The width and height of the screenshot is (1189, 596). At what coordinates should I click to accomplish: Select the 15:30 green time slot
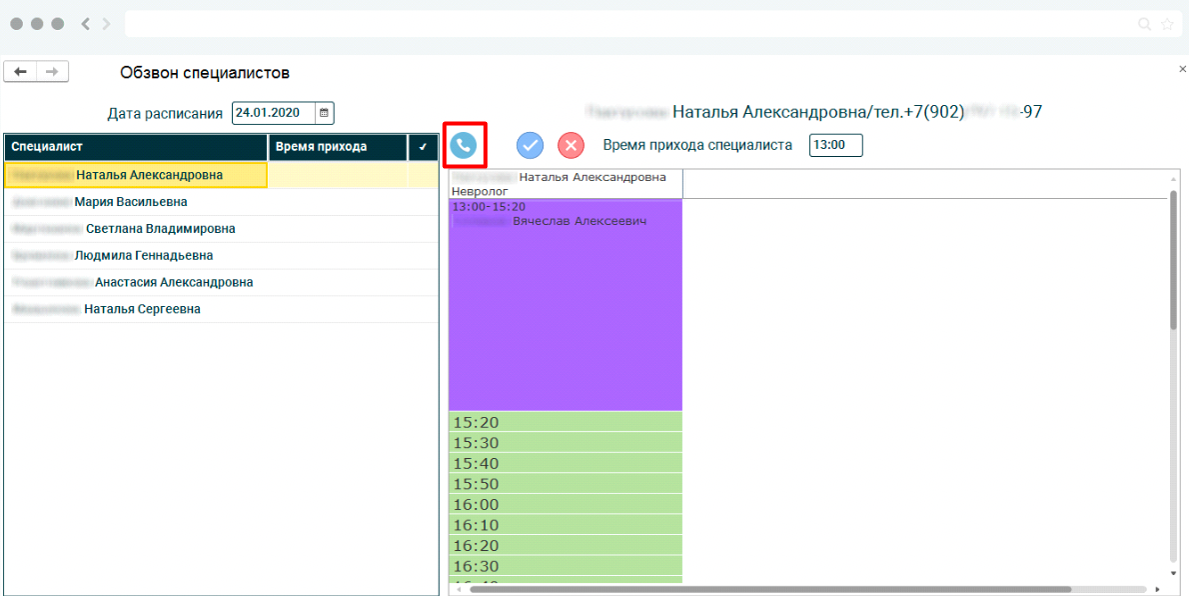pyautogui.click(x=565, y=443)
